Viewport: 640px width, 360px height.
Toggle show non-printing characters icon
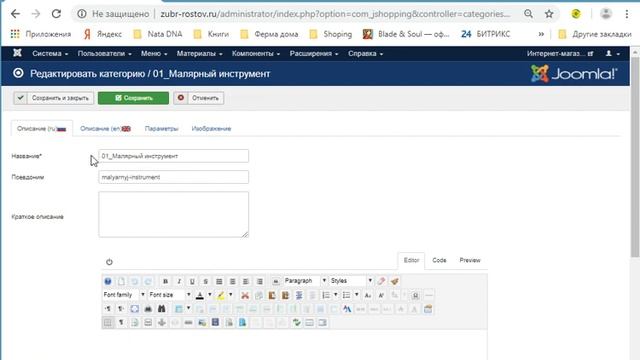coord(121,323)
